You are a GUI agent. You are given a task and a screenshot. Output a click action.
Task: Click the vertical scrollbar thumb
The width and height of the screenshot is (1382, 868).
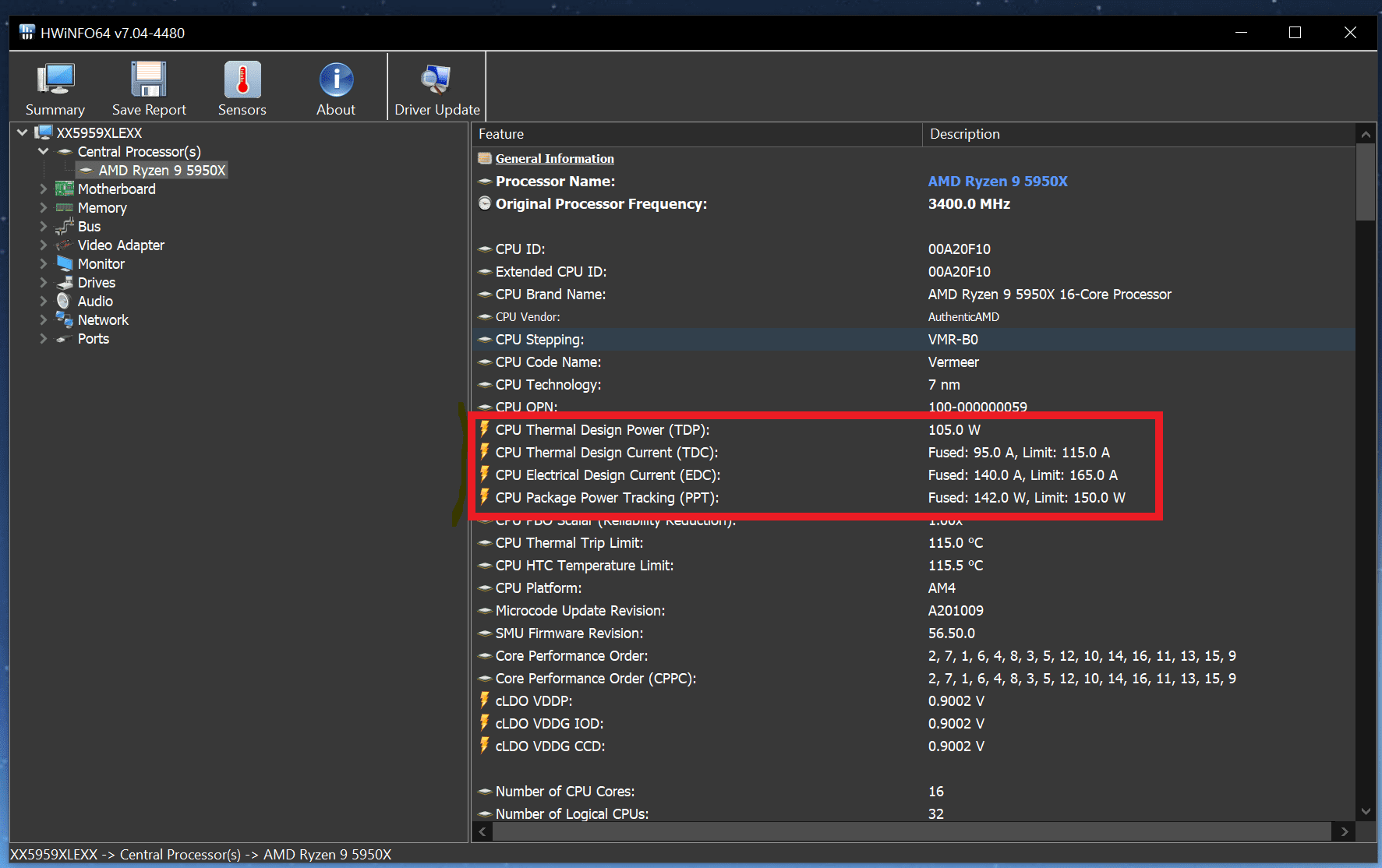(1366, 182)
